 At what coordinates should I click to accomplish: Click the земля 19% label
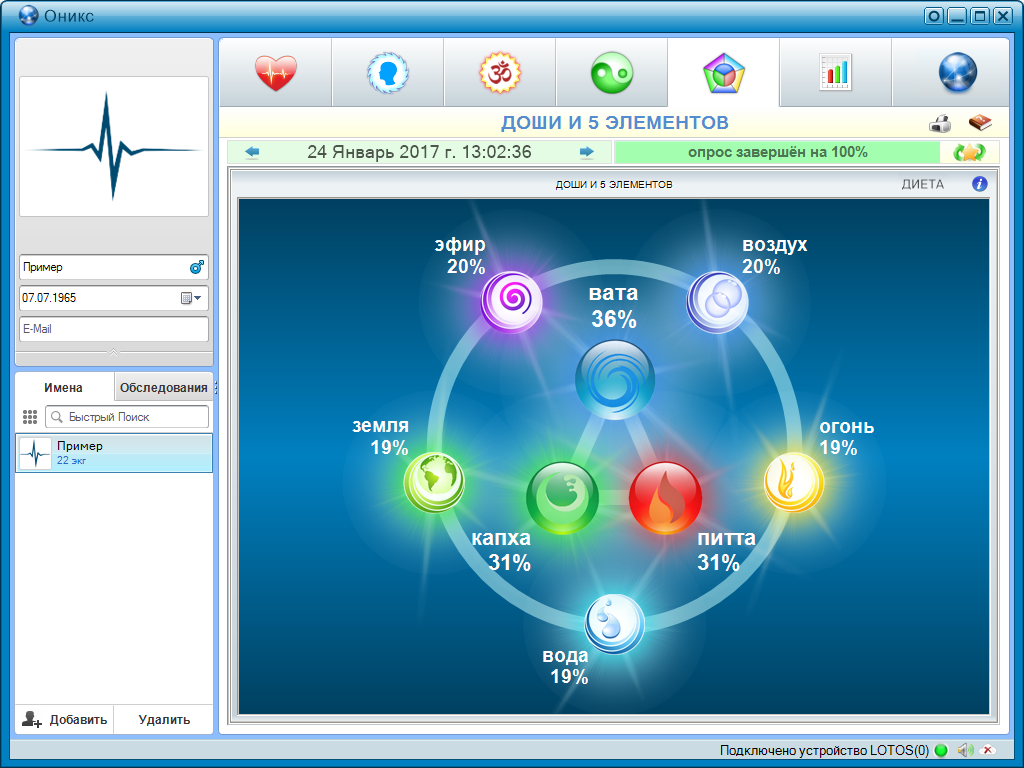(381, 436)
